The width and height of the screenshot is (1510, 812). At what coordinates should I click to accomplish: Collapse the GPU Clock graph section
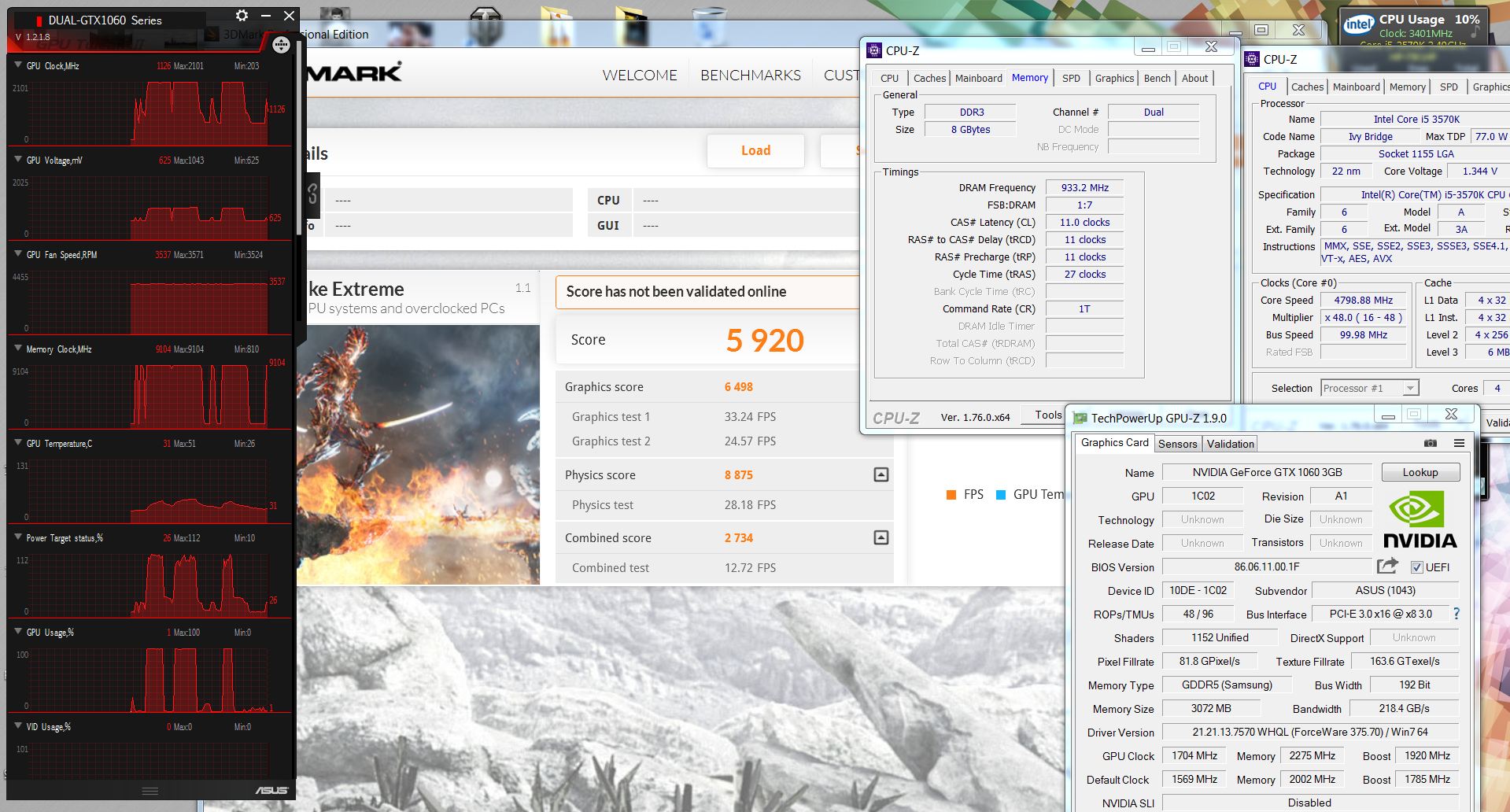click(x=18, y=65)
